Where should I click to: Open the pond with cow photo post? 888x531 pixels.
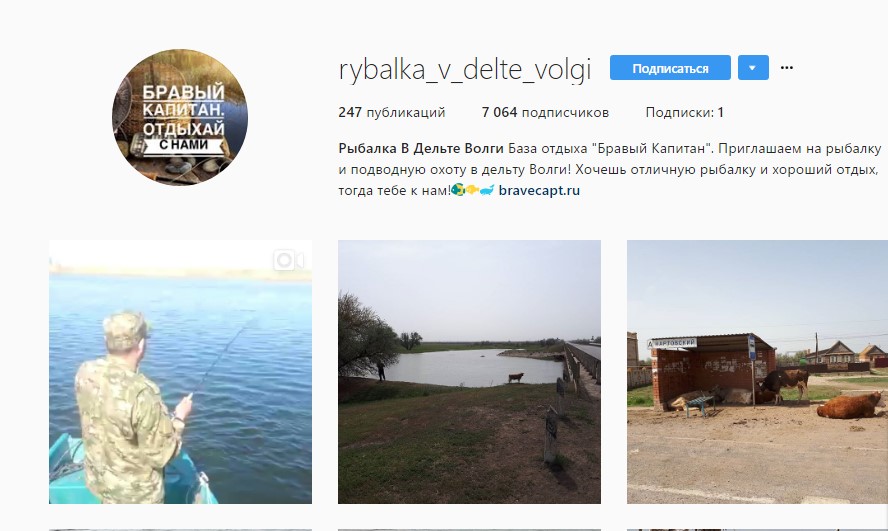[469, 372]
